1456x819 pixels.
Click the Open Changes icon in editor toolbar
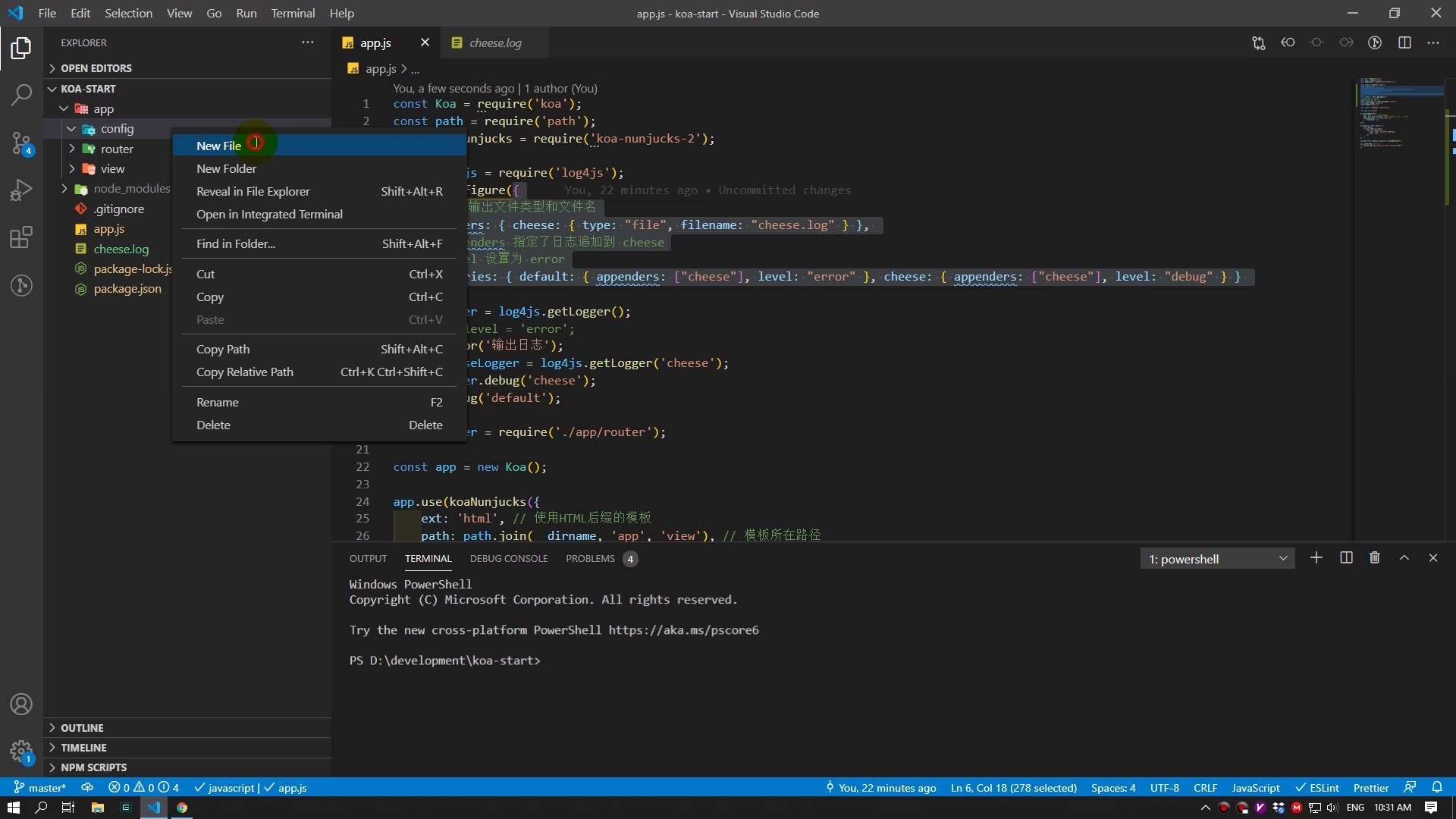pyautogui.click(x=1259, y=43)
